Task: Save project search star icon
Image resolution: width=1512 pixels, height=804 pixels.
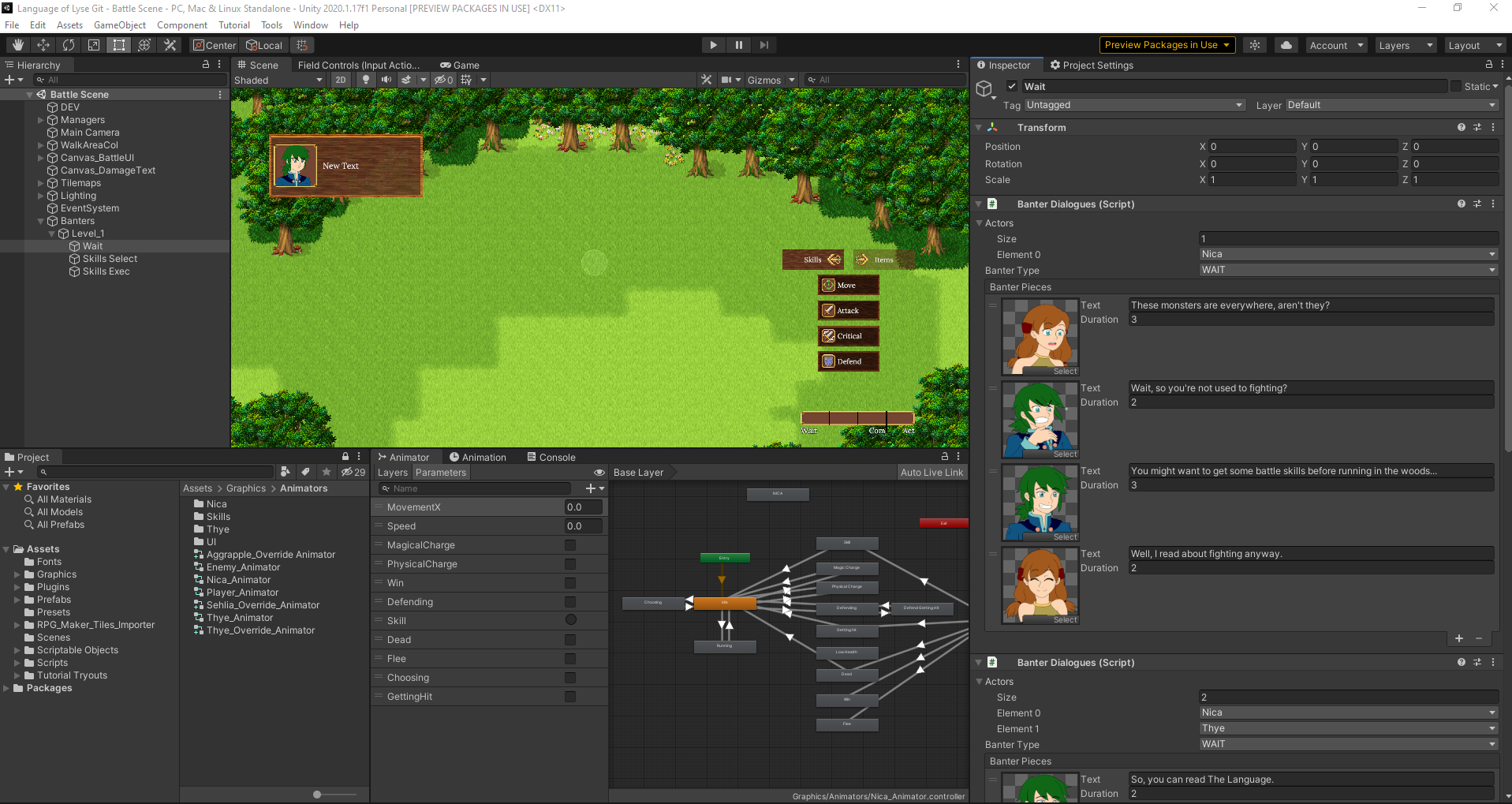Action: coord(327,472)
